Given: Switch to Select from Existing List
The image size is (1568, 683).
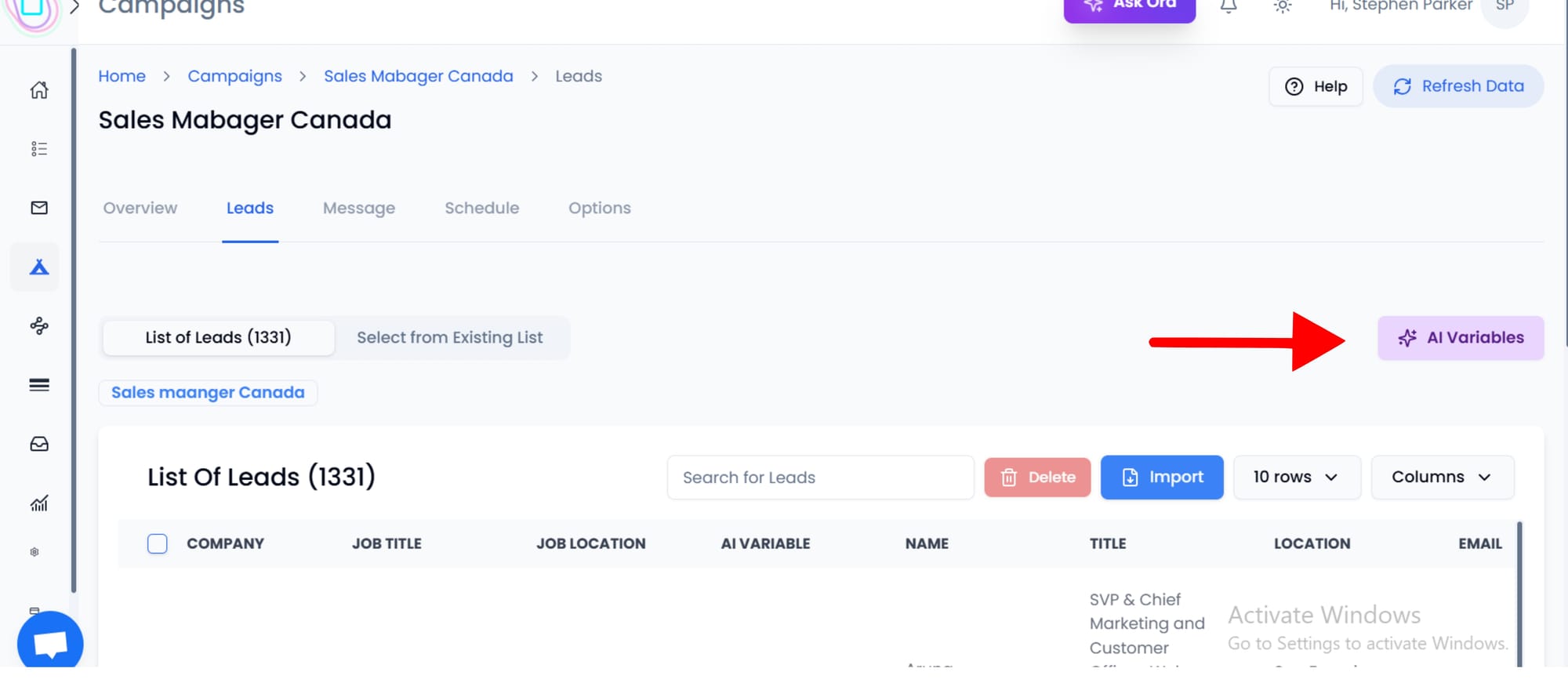Looking at the screenshot, I should pyautogui.click(x=449, y=338).
